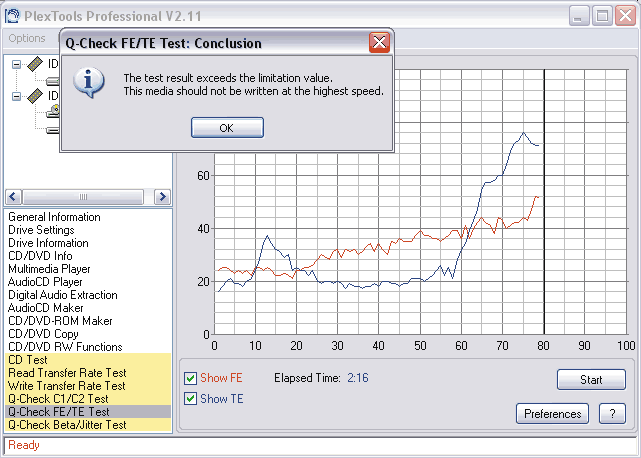
Task: Select Q-Check FE/TE Test
Action: tap(88, 412)
